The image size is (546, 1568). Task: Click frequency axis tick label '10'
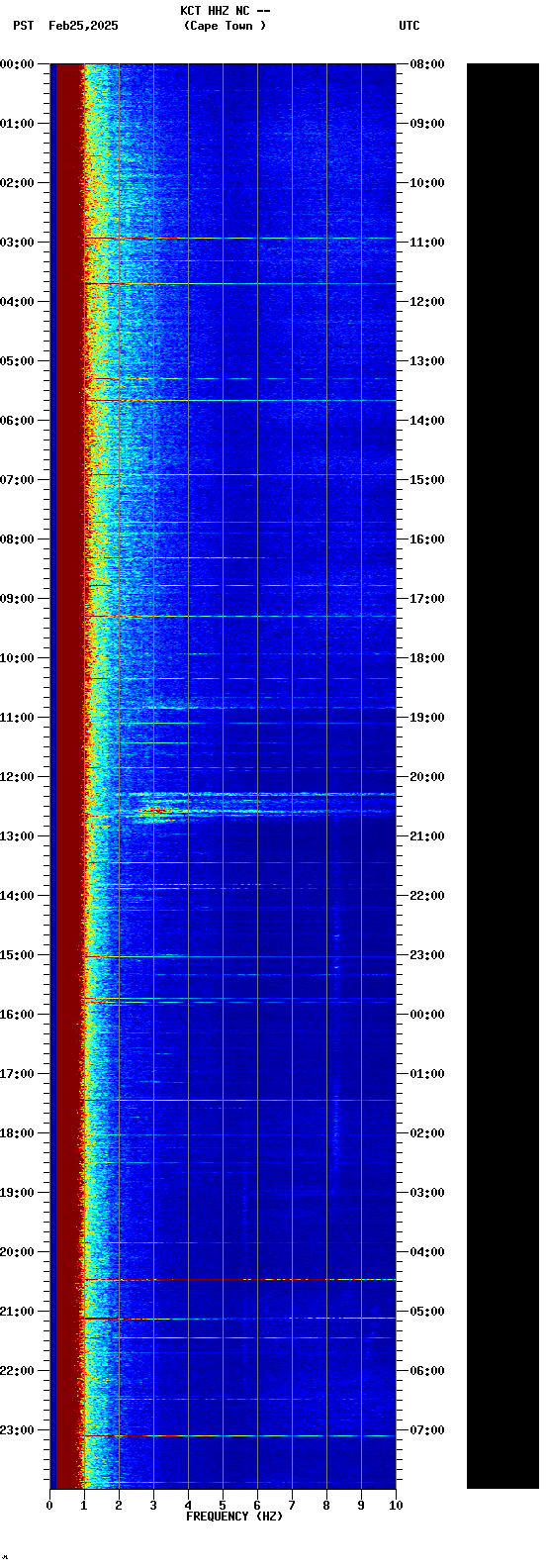point(396,1506)
